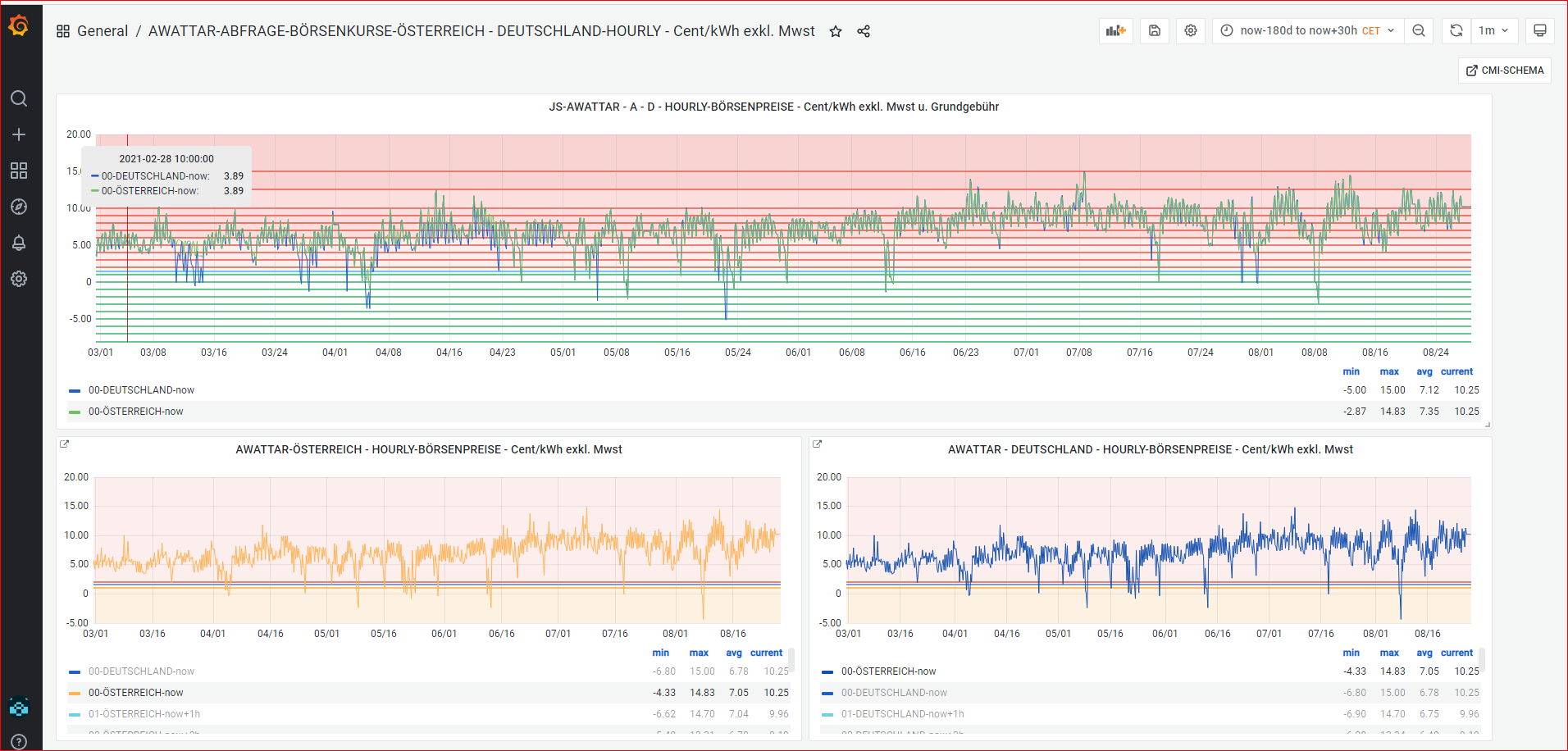Click the ÖSTERREICH panel legend scrollbar
This screenshot has height=751, width=1568.
coord(791,661)
